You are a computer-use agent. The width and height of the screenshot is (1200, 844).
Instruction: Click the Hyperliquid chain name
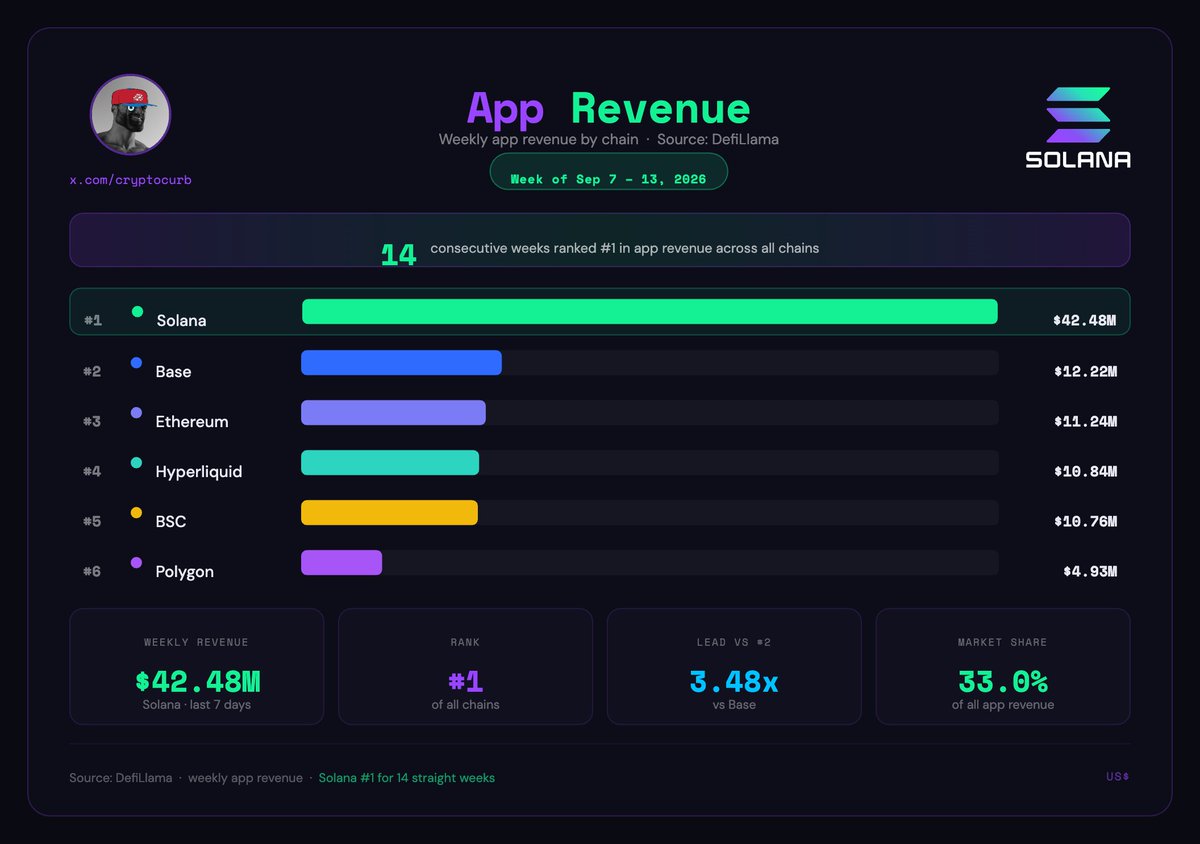pyautogui.click(x=199, y=472)
